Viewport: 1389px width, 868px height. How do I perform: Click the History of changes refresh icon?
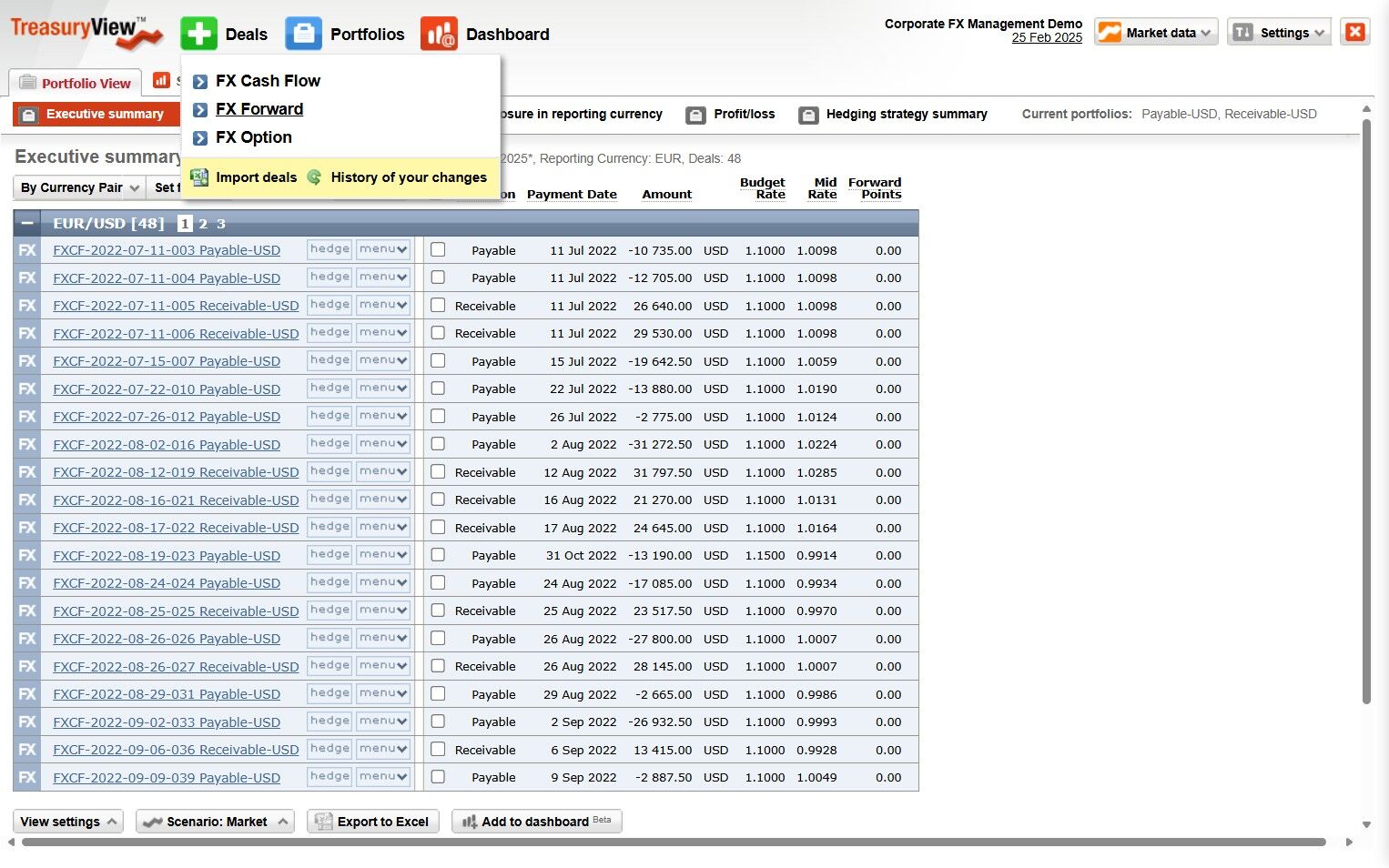[314, 177]
